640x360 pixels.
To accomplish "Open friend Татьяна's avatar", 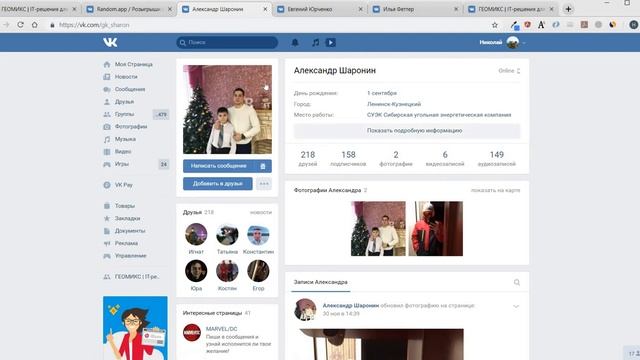I will coord(227,234).
